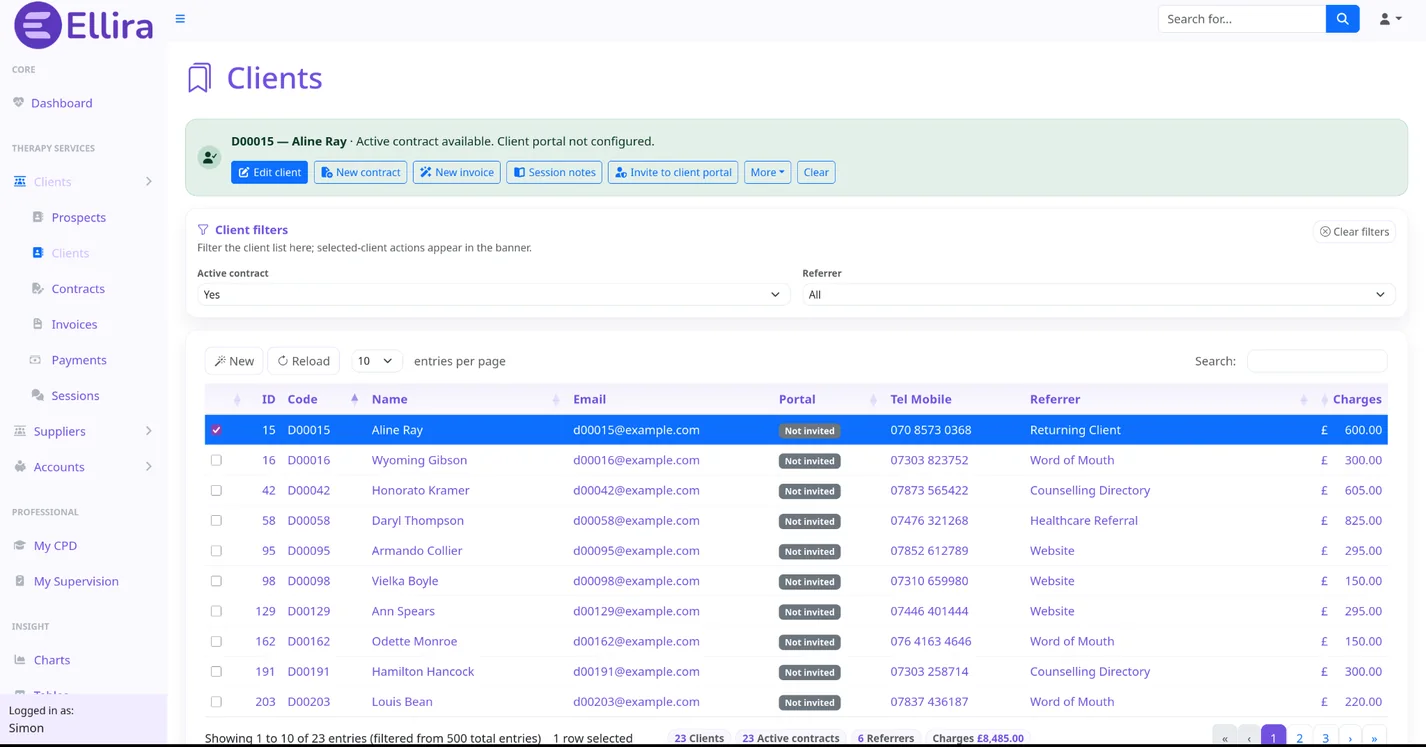This screenshot has height=747, width=1426.
Task: Sort by Portal column sort arrows
Action: click(x=873, y=399)
